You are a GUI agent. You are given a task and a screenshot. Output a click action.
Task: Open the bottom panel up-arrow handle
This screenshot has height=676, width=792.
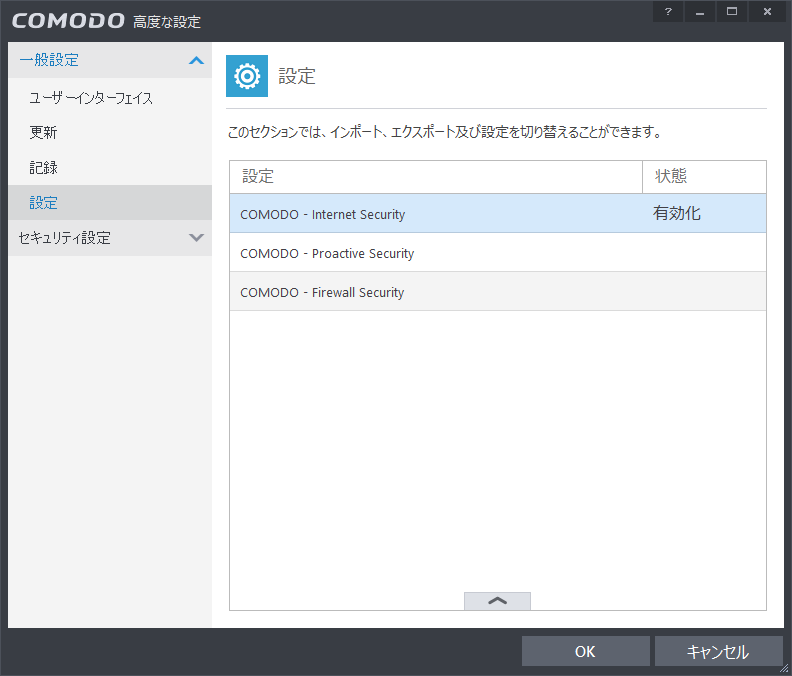click(x=497, y=601)
